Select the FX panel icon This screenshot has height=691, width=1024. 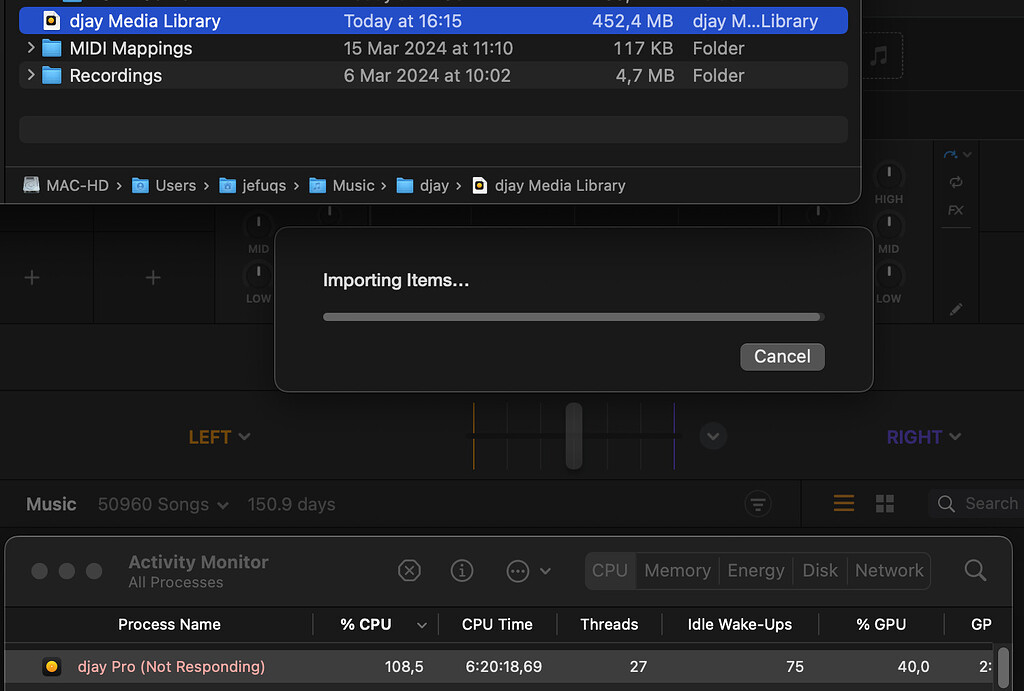(x=956, y=210)
